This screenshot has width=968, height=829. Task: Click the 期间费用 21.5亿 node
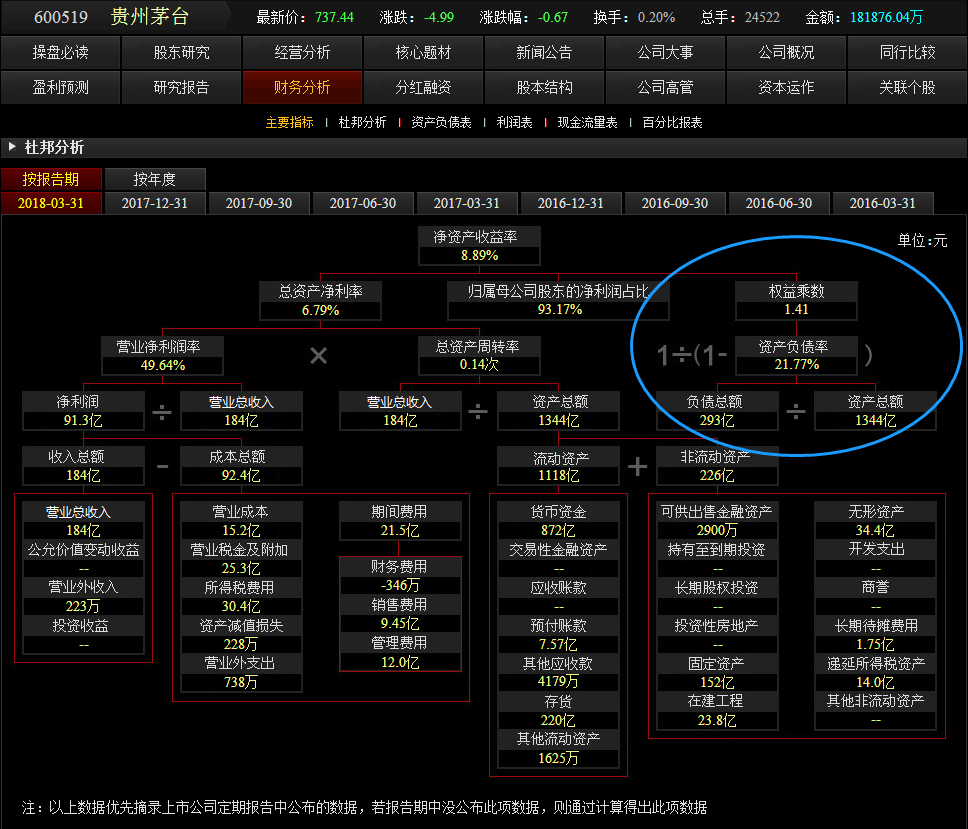[399, 521]
